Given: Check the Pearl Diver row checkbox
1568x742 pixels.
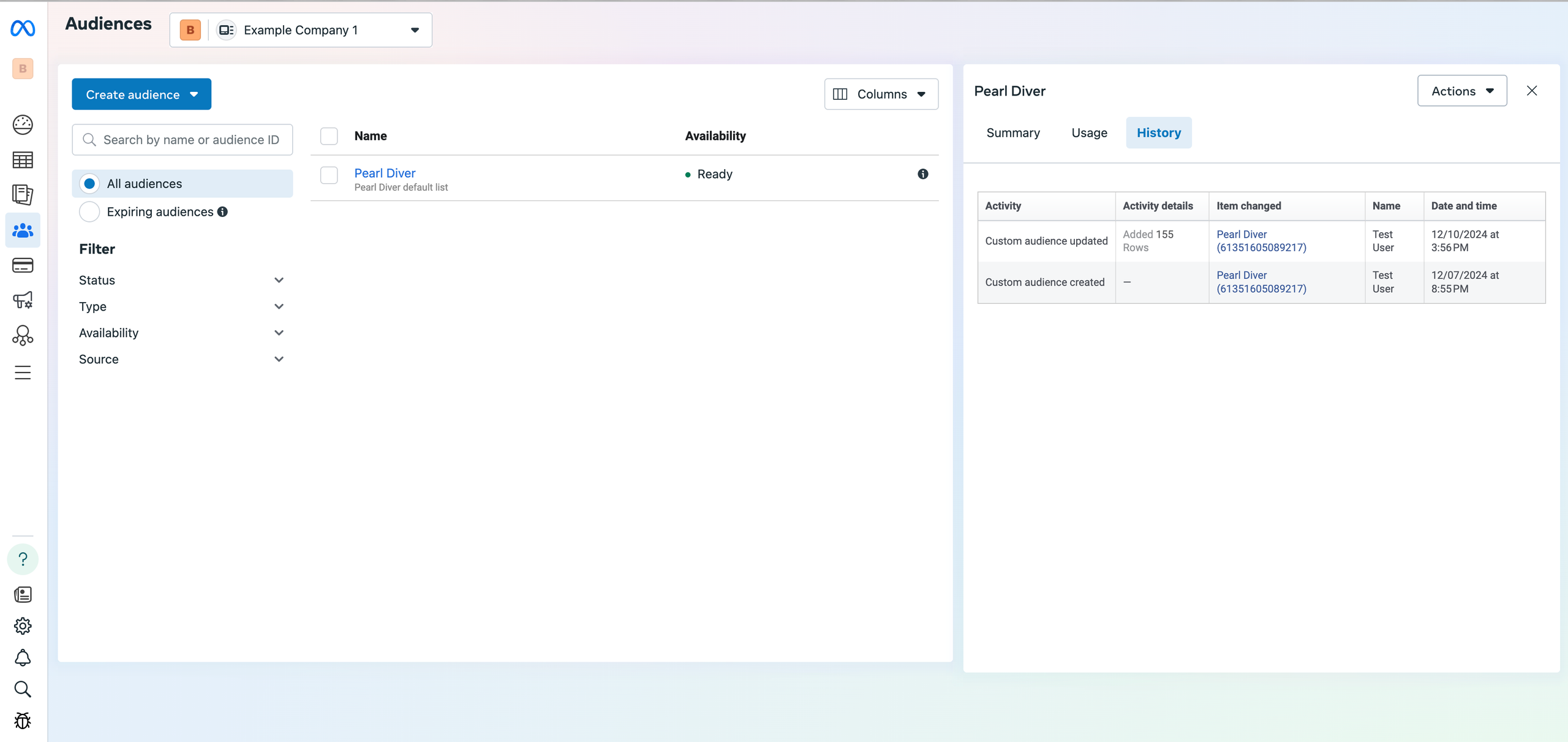Looking at the screenshot, I should click(329, 175).
